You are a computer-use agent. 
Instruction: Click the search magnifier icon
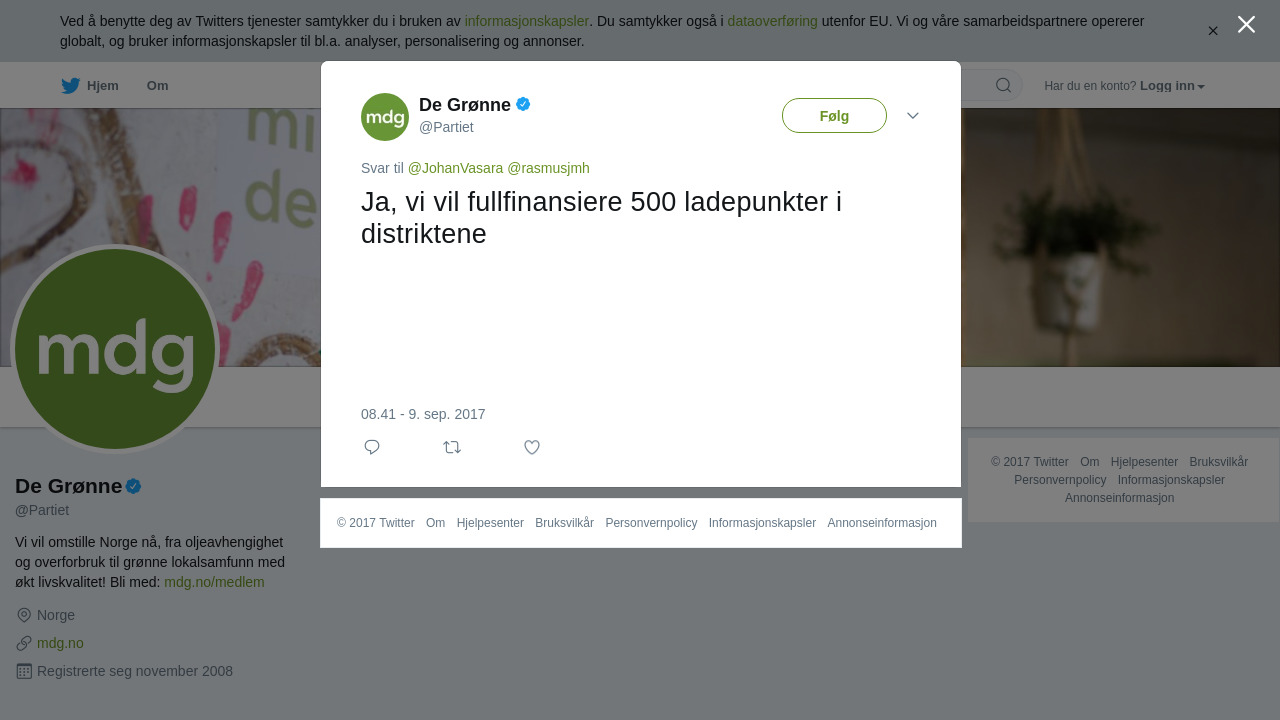[x=1003, y=85]
